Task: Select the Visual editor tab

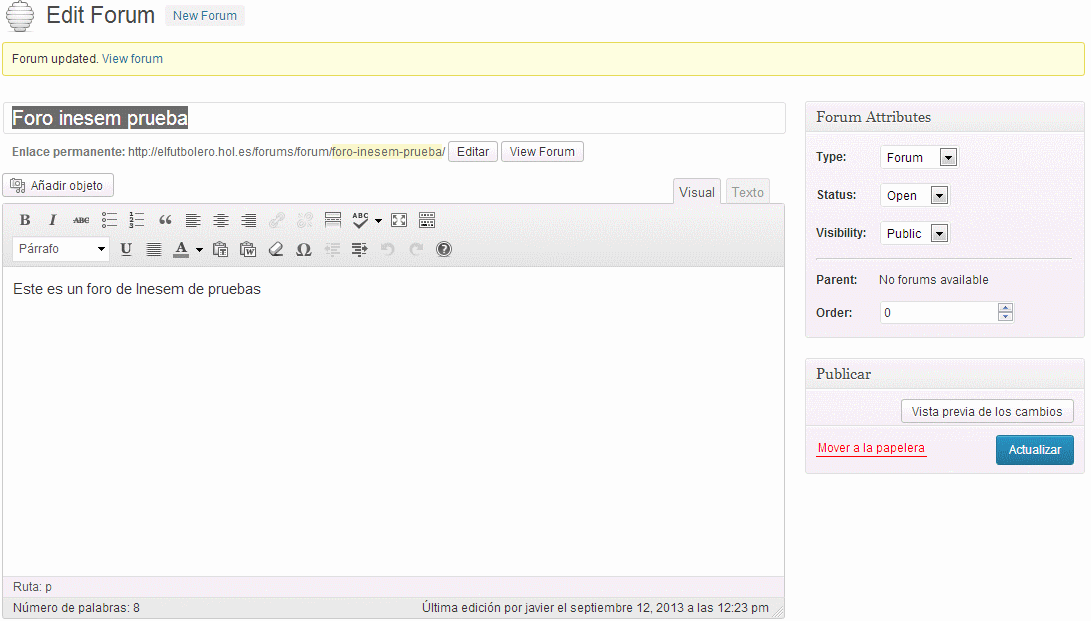Action: [697, 192]
